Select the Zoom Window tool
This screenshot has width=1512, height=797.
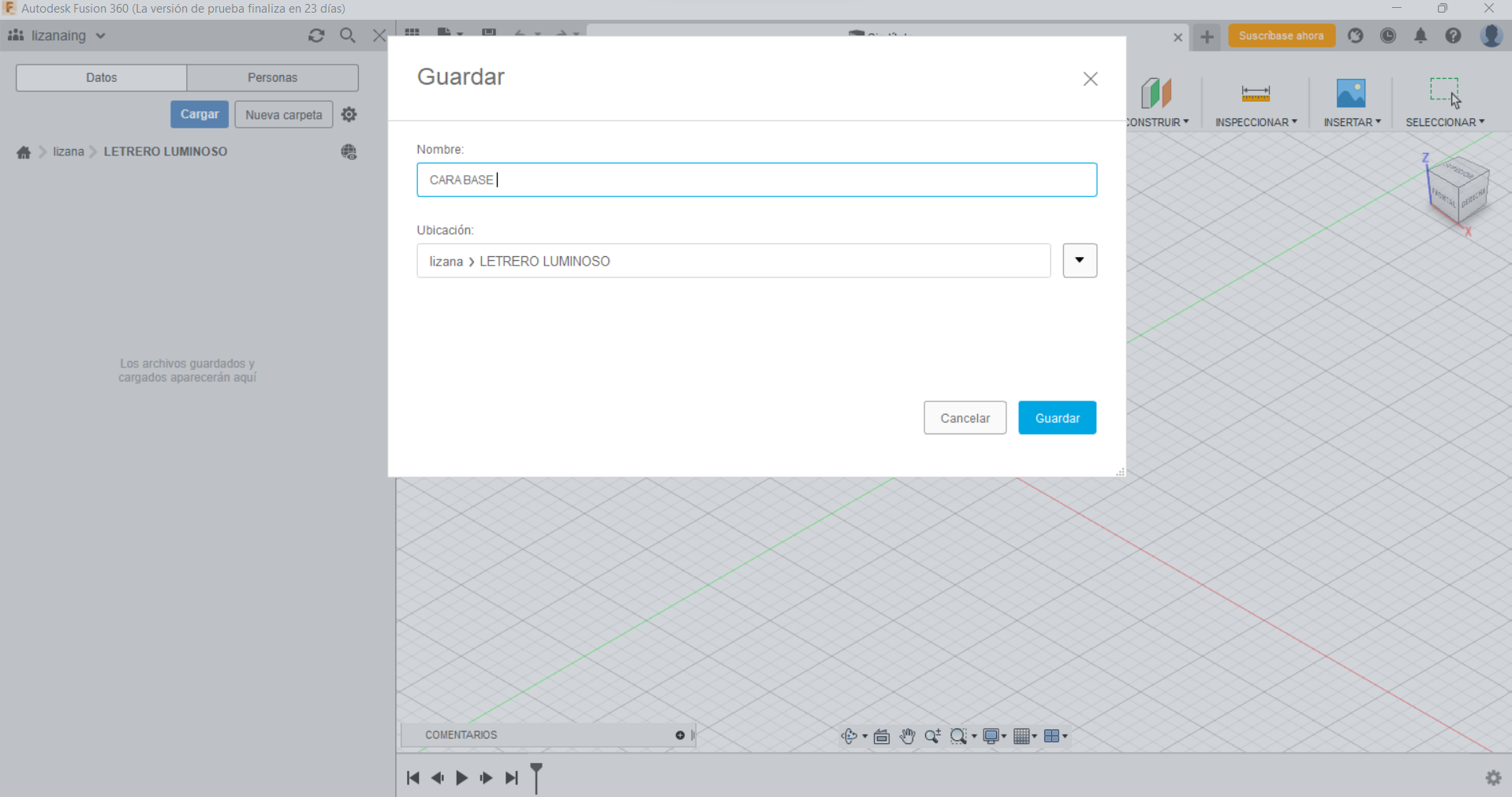958,736
